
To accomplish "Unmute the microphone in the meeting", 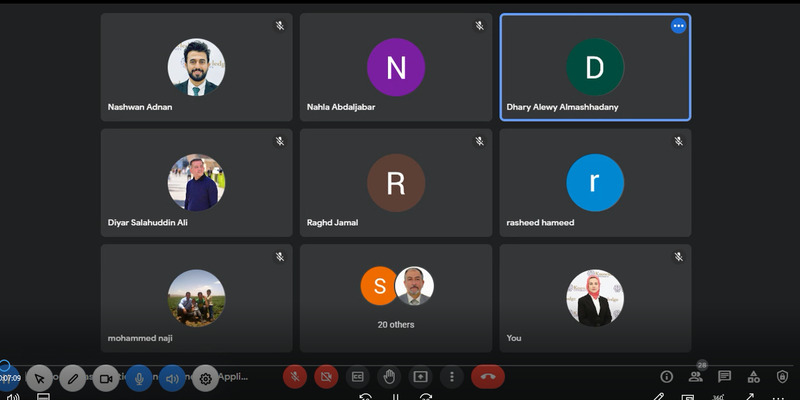I will tap(295, 377).
